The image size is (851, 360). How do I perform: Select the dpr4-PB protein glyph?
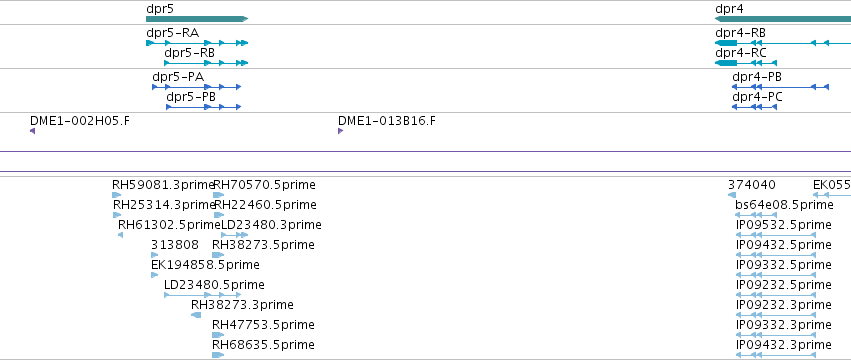pos(780,87)
